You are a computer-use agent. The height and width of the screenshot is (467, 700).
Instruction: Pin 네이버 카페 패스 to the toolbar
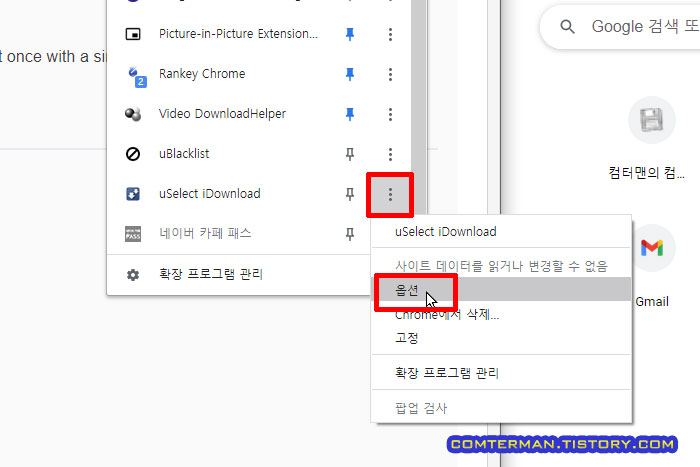pyautogui.click(x=350, y=234)
